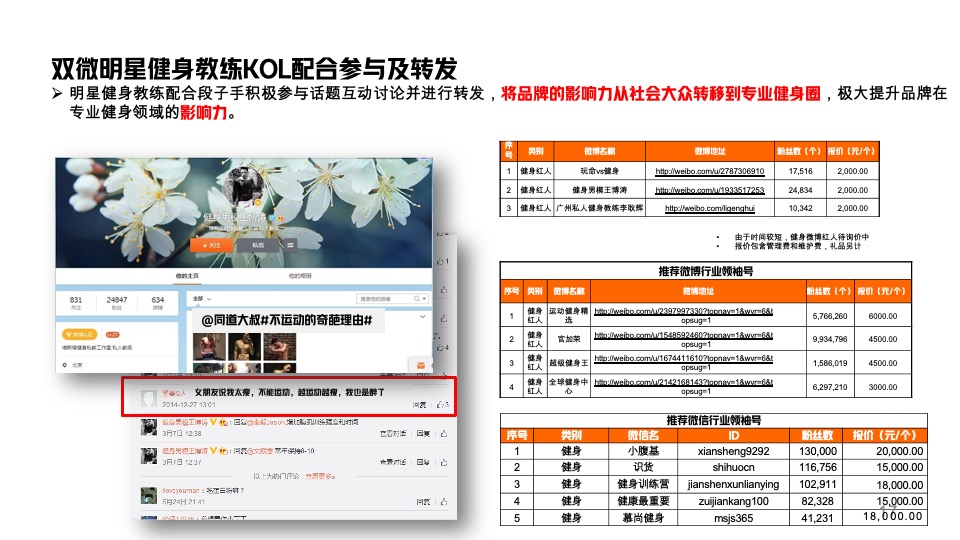
Task: Click 回复 on the 3月7日 12:37 comment
Action: tap(423, 462)
